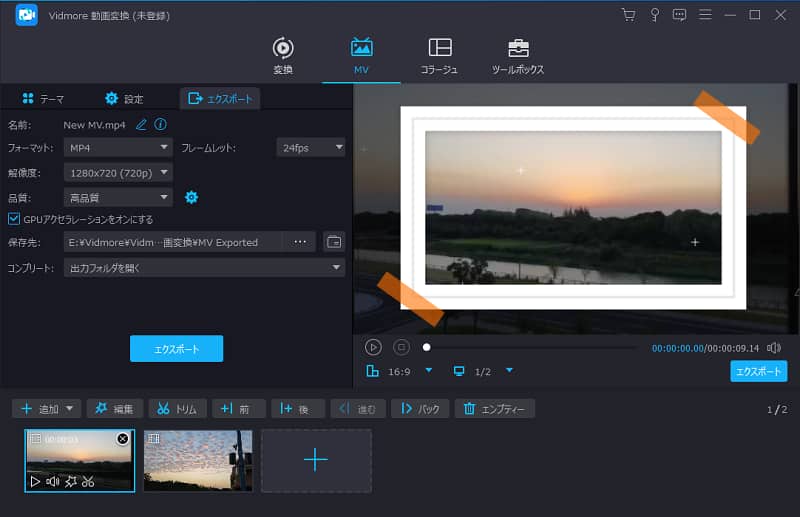Open the ツールボックス toolbox tab
This screenshot has height=517, width=800.
518,56
